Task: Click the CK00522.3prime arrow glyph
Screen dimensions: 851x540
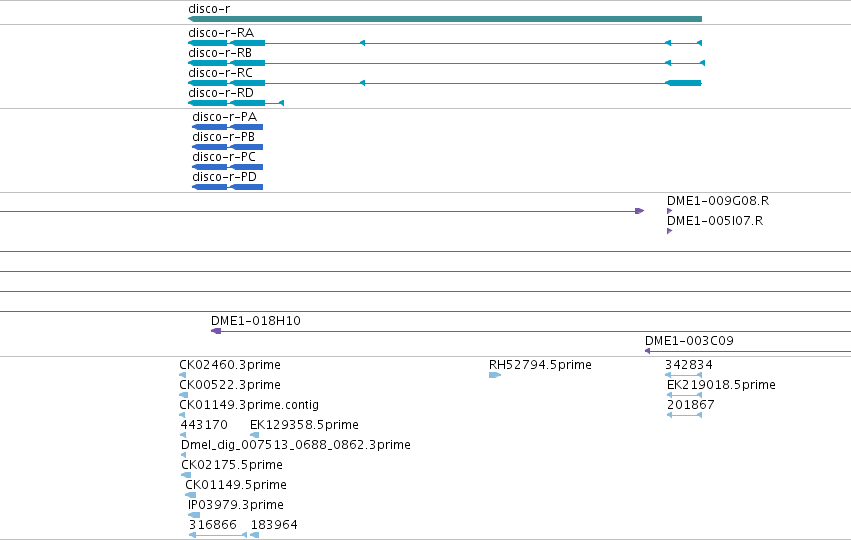Action: click(x=183, y=395)
